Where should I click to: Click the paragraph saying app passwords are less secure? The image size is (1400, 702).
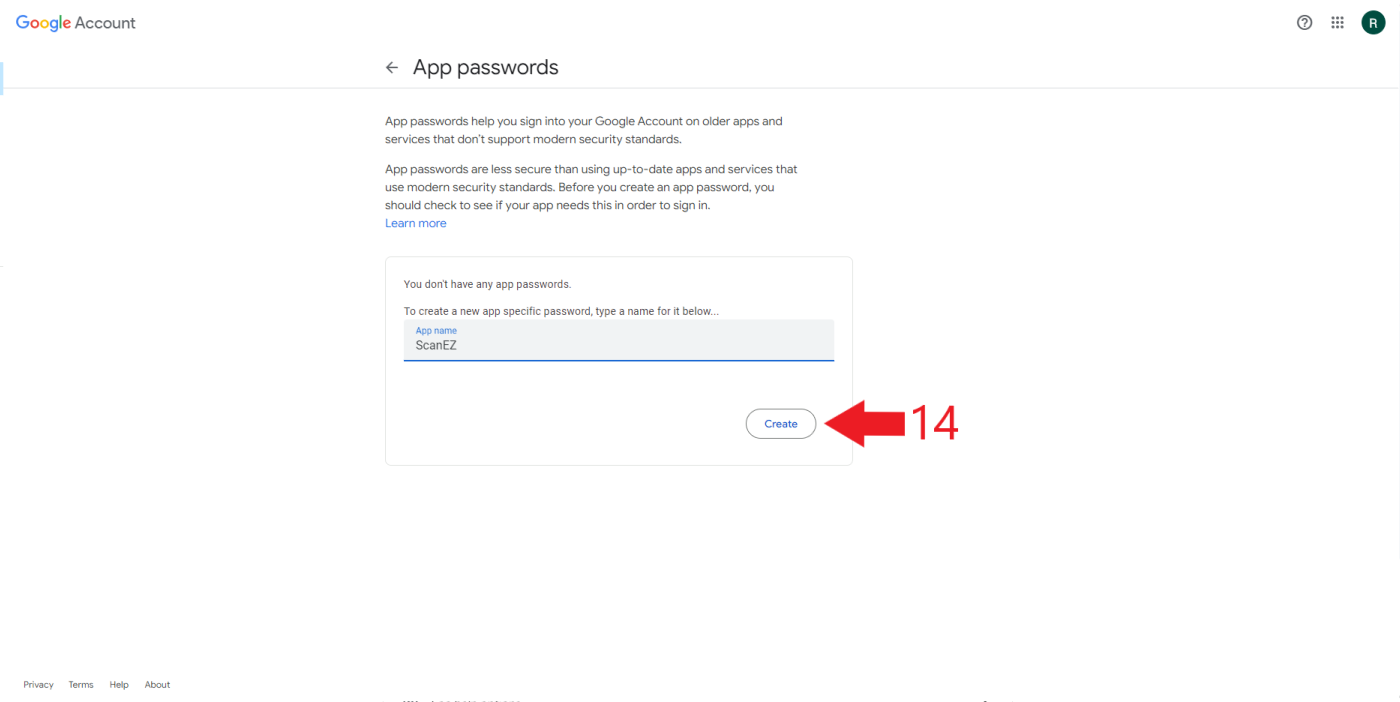(x=591, y=187)
